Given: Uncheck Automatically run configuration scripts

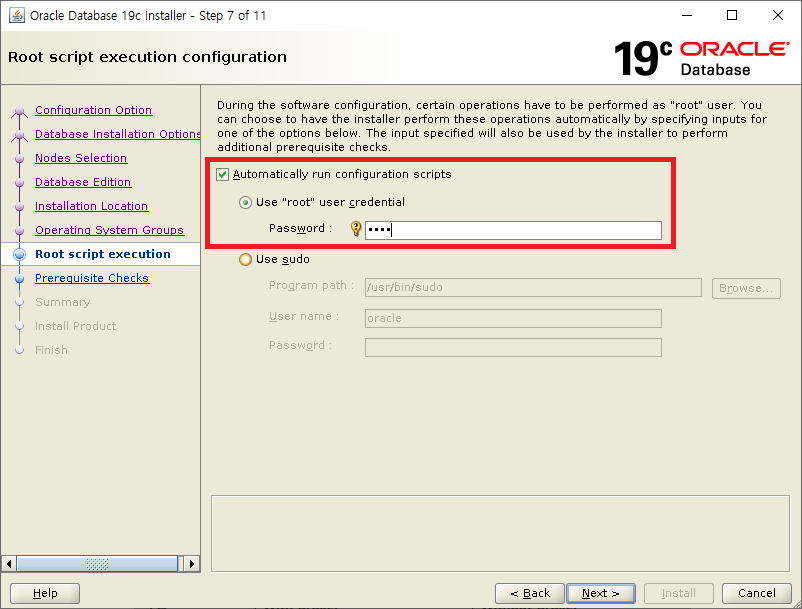Looking at the screenshot, I should pos(222,174).
